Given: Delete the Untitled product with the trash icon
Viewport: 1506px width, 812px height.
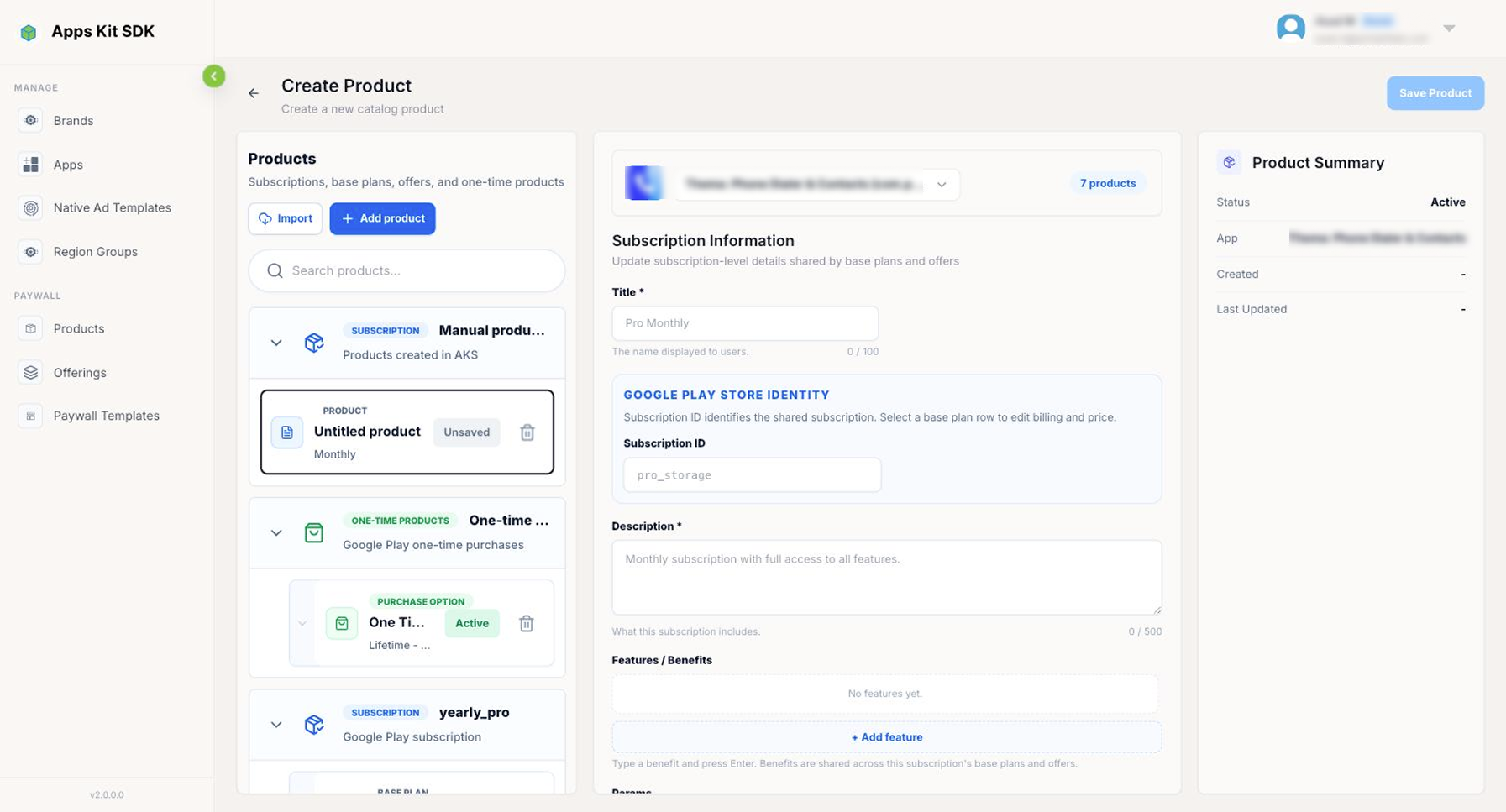Looking at the screenshot, I should [527, 432].
